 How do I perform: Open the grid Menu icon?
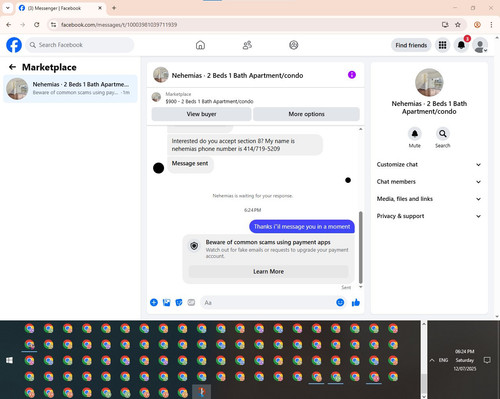coord(442,45)
